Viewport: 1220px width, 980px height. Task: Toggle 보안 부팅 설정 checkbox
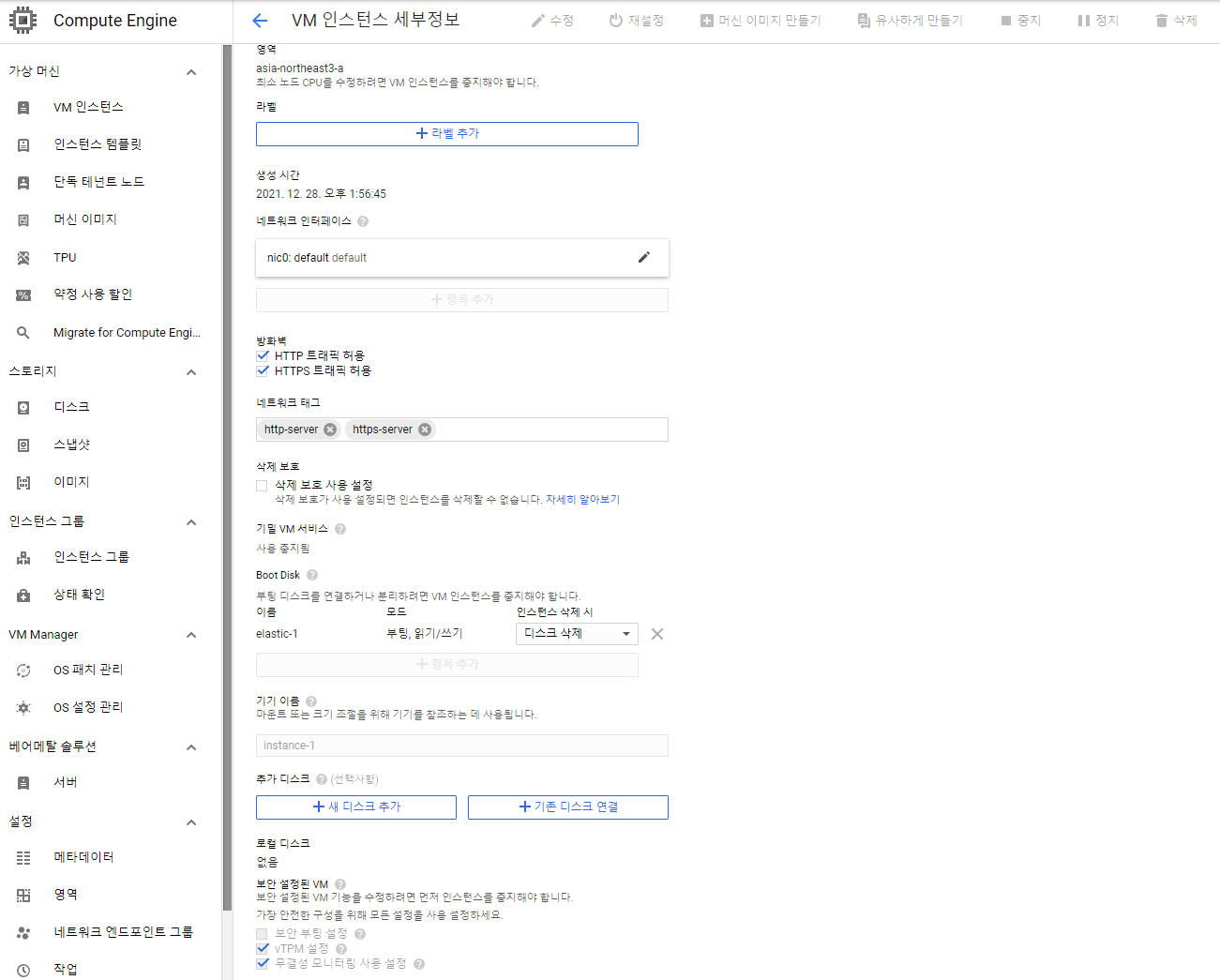coord(262,934)
